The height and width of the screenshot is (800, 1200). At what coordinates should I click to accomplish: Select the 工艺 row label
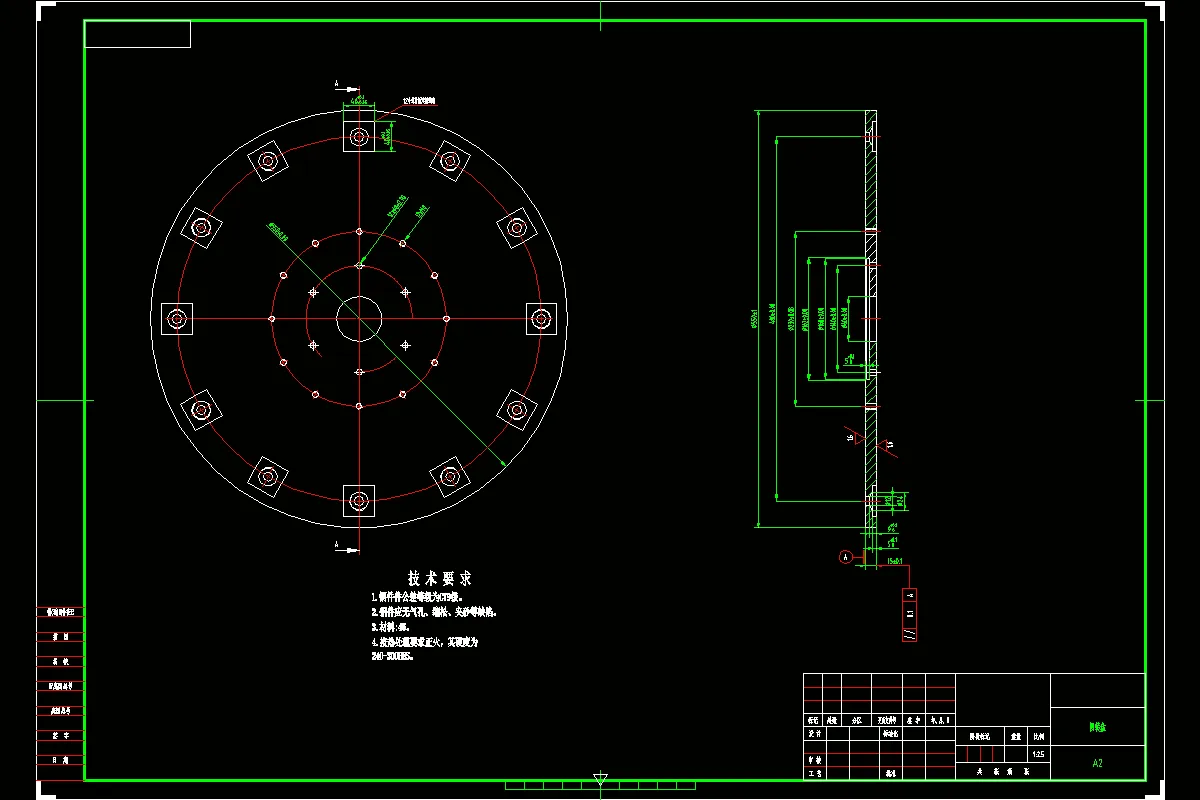(x=814, y=773)
